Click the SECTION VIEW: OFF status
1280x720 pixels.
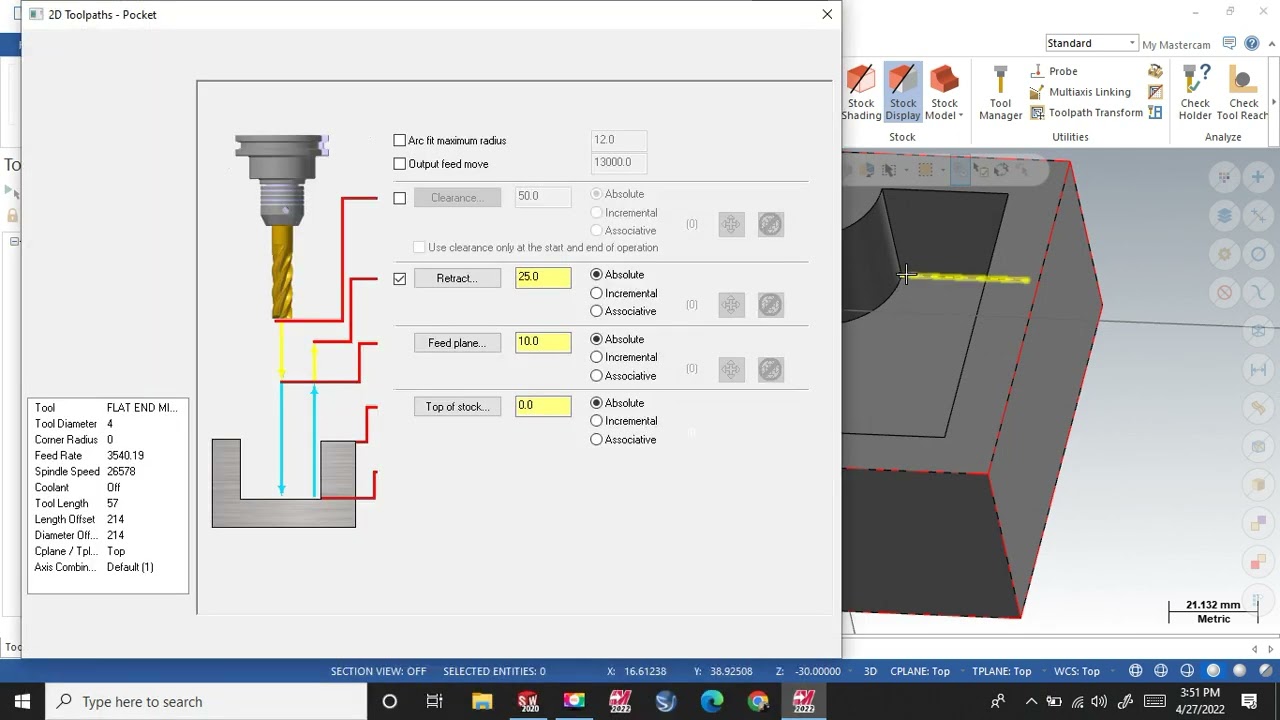point(378,671)
